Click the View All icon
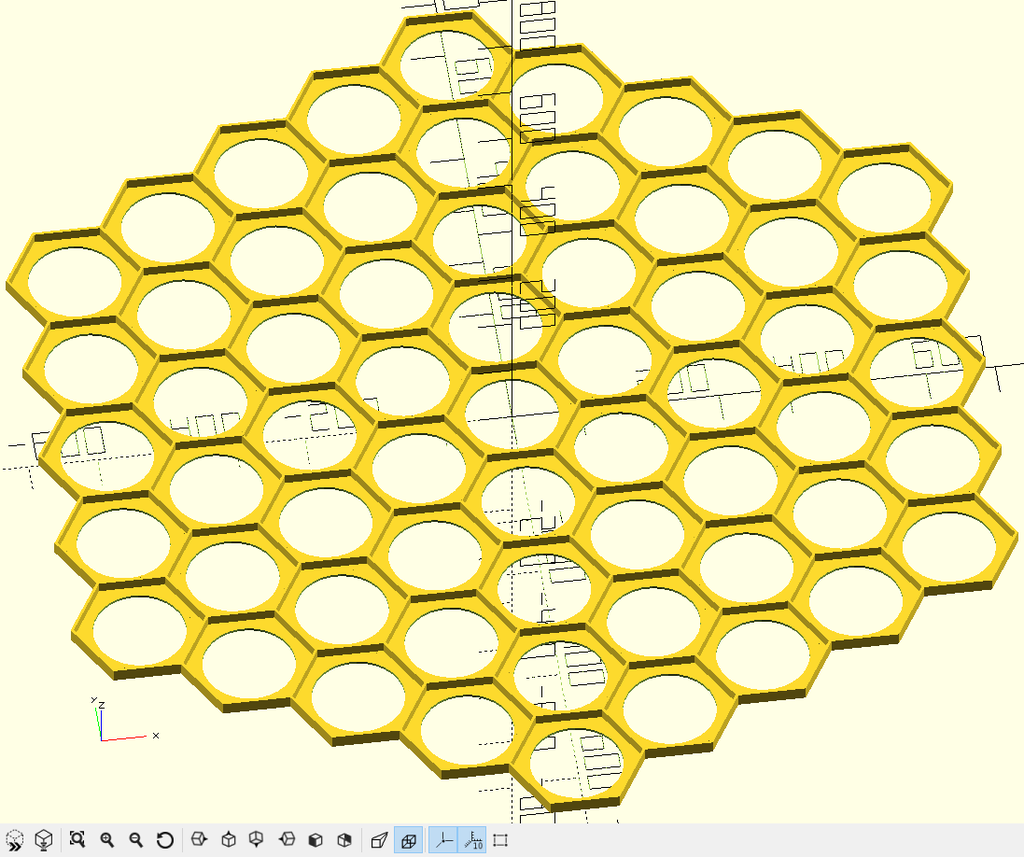 tap(77, 839)
